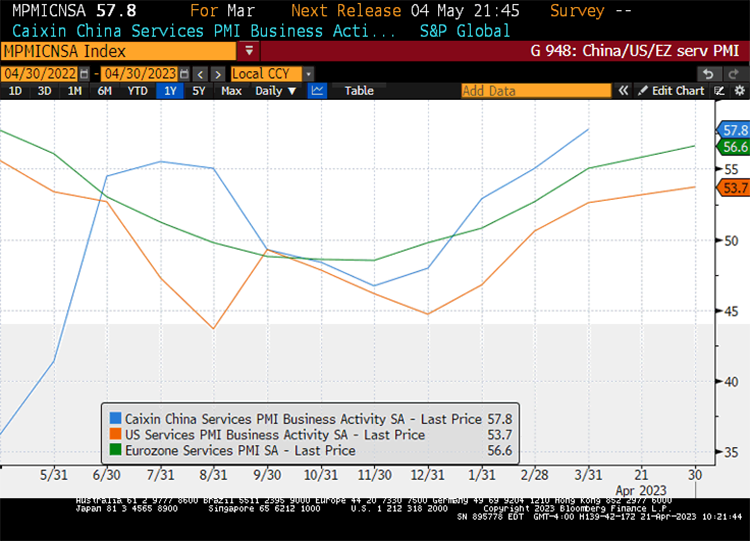Screen dimensions: 750x541
Task: Click the 40 y-axis tick label
Action: [731, 382]
